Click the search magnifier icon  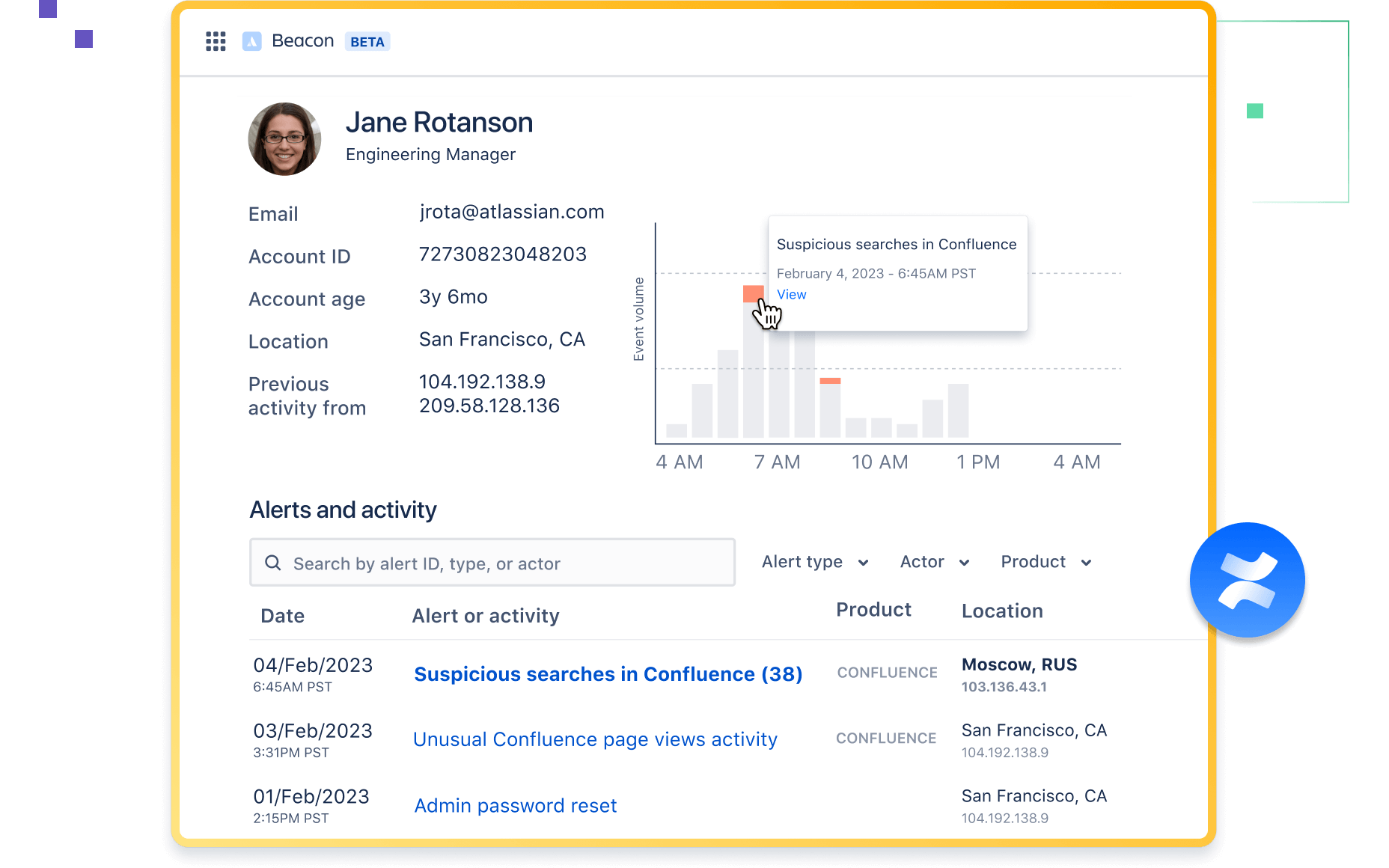click(x=273, y=563)
